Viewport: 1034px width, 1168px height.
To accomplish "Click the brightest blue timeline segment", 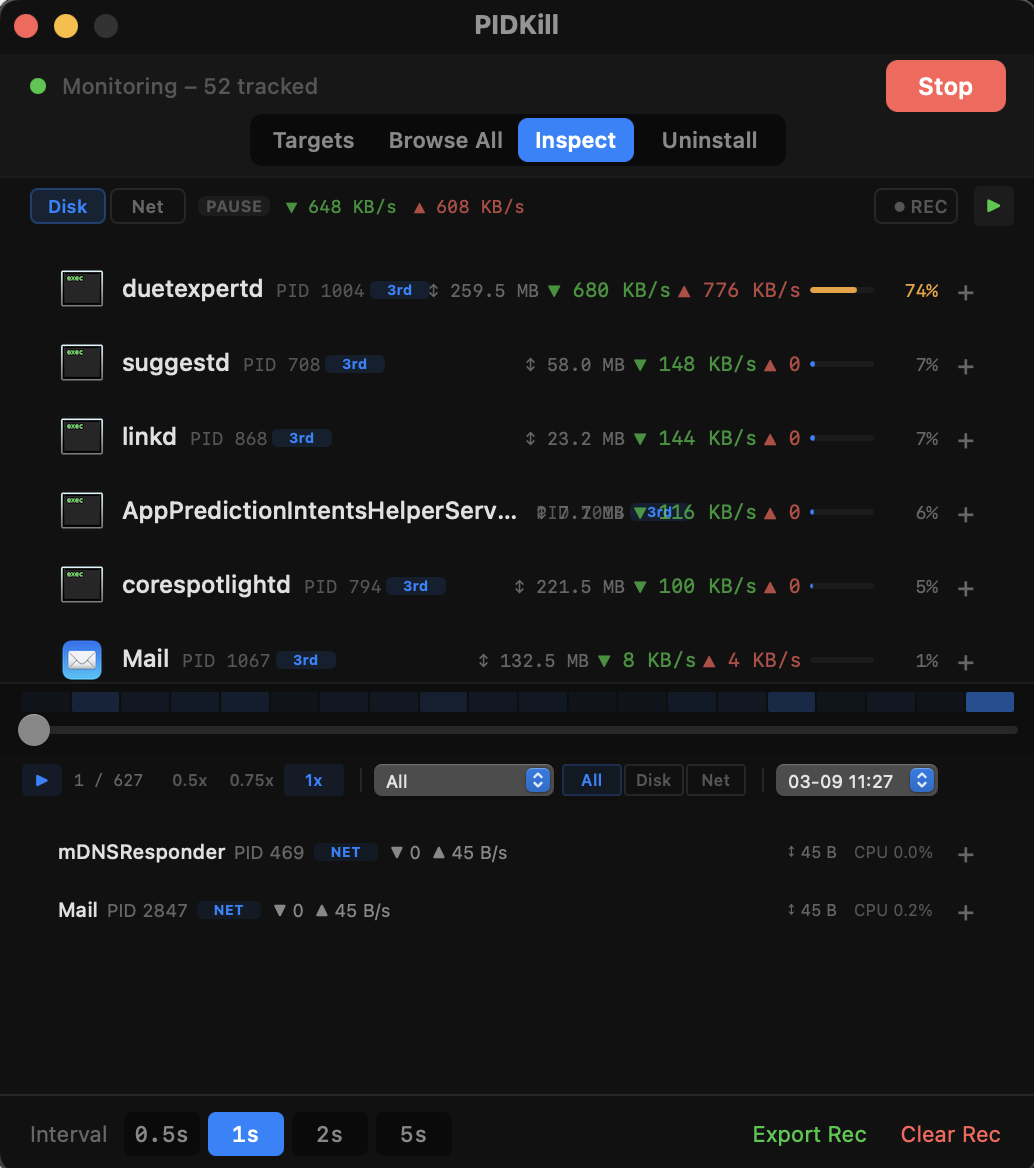I will click(x=990, y=702).
